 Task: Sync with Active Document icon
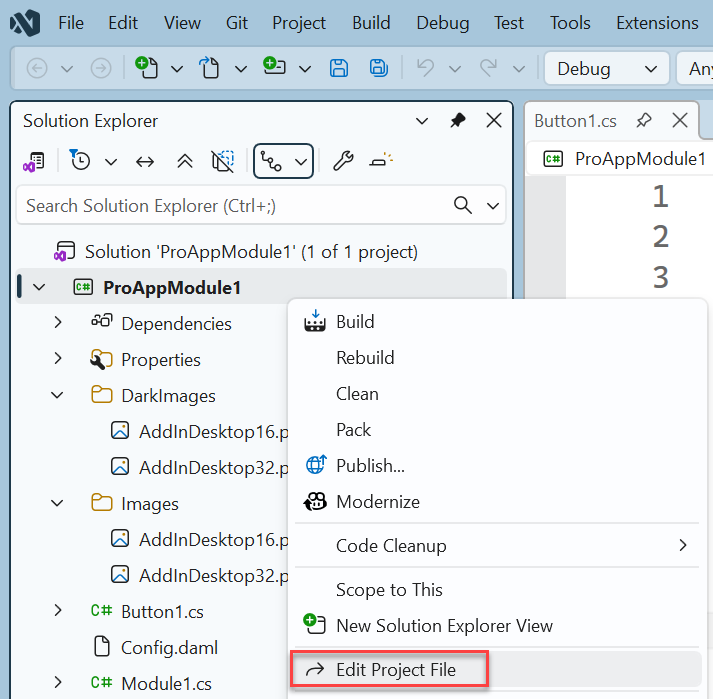[x=145, y=161]
